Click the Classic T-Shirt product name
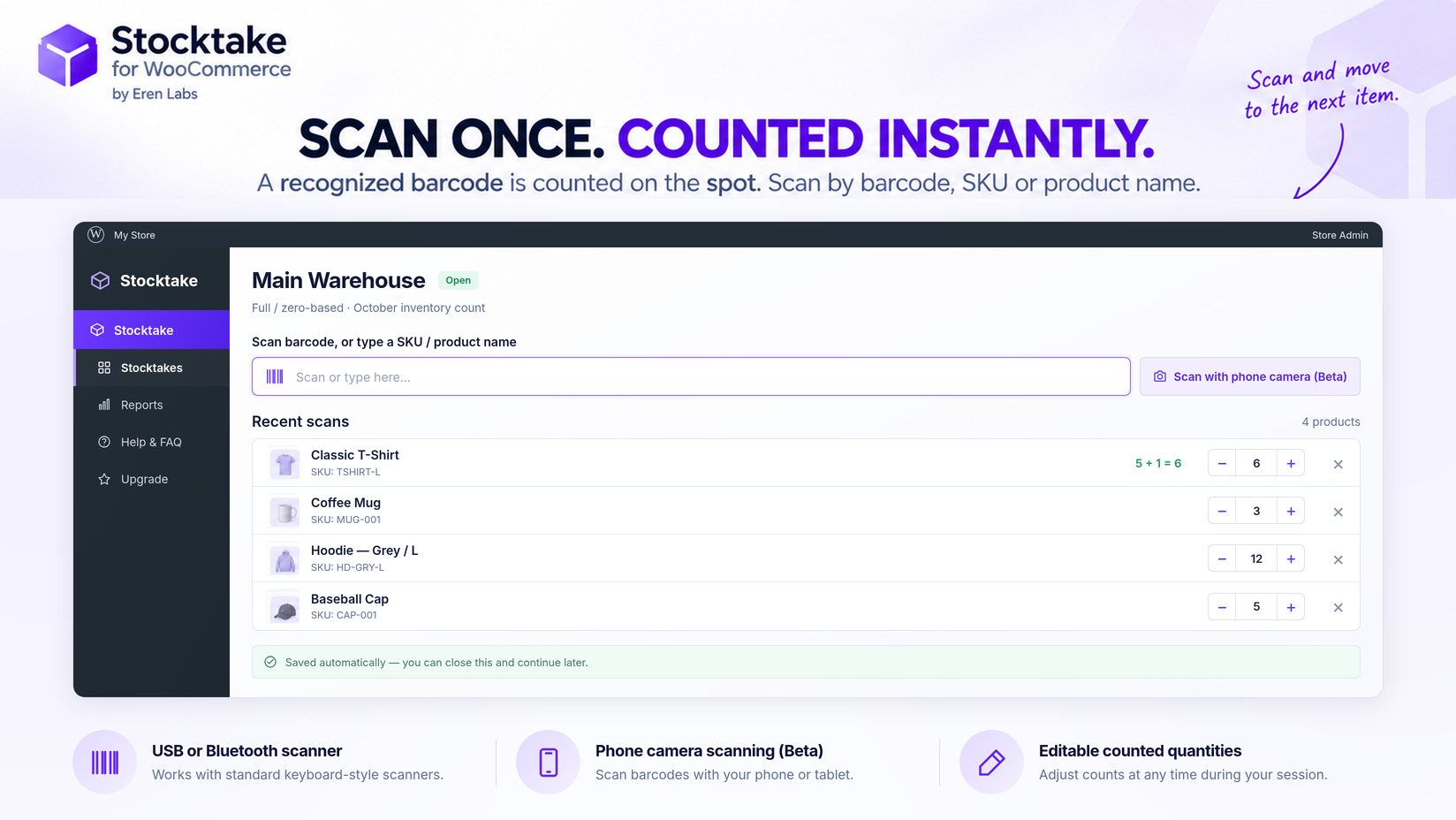The height and width of the screenshot is (820, 1456). tap(354, 455)
